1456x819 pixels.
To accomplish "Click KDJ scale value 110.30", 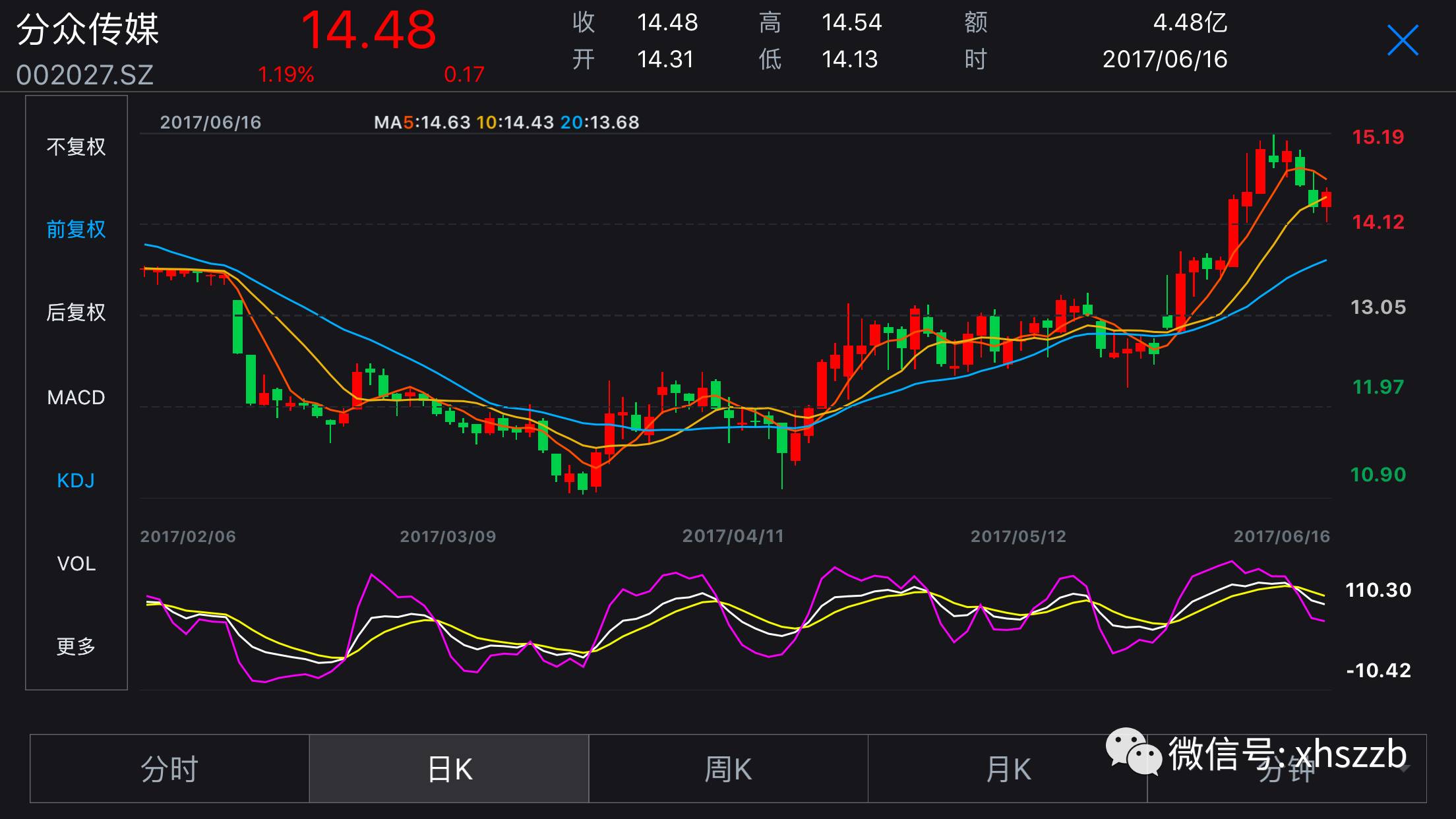I will (x=1378, y=590).
